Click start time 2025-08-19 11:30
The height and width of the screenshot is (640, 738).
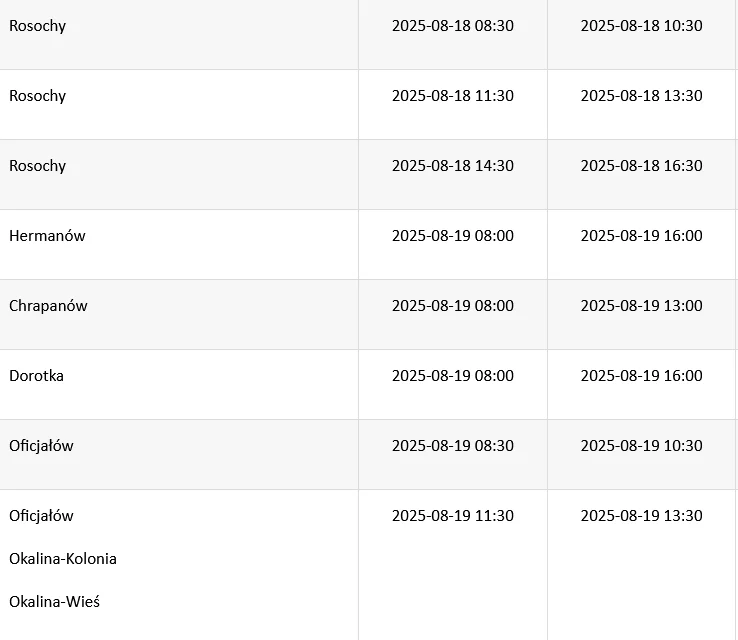pyautogui.click(x=452, y=516)
